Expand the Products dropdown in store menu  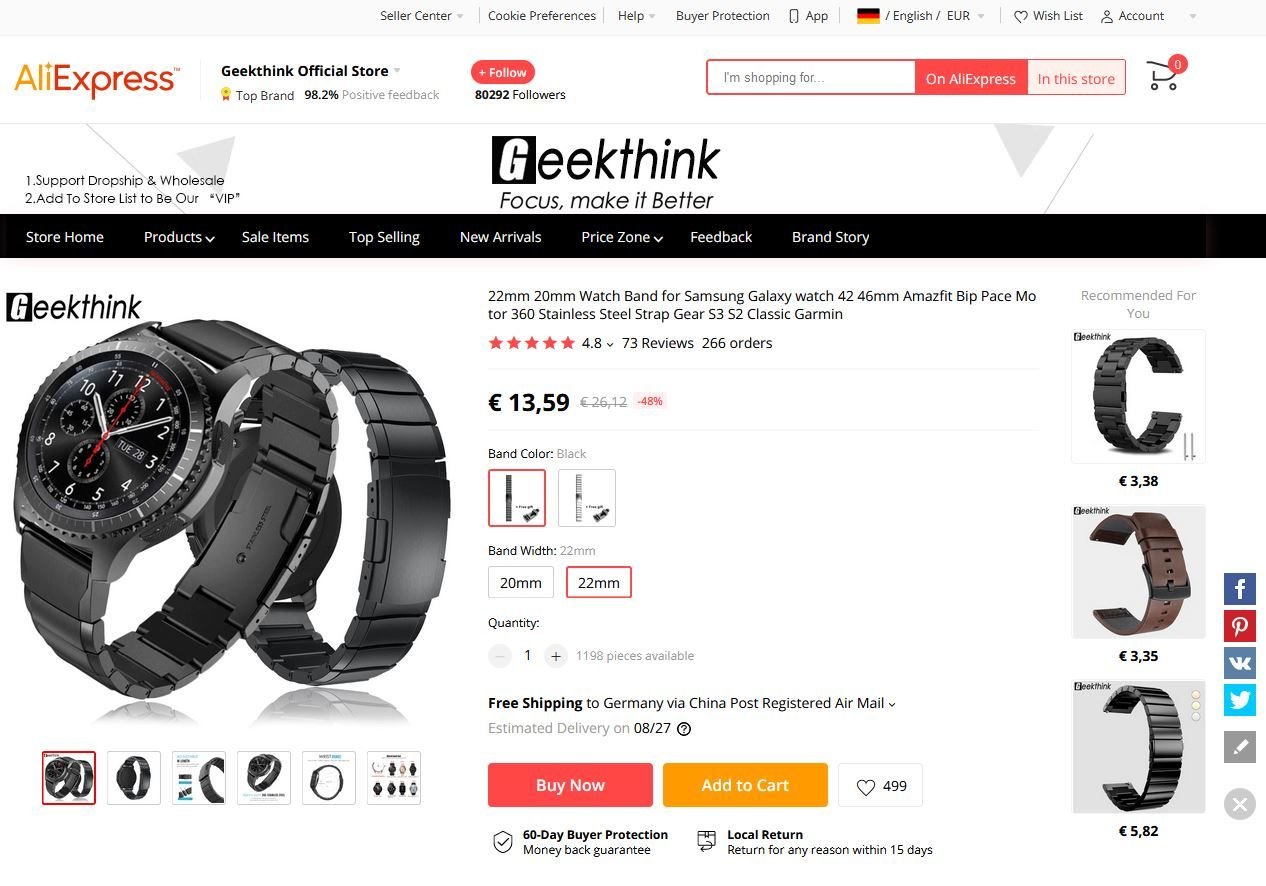[x=179, y=237]
